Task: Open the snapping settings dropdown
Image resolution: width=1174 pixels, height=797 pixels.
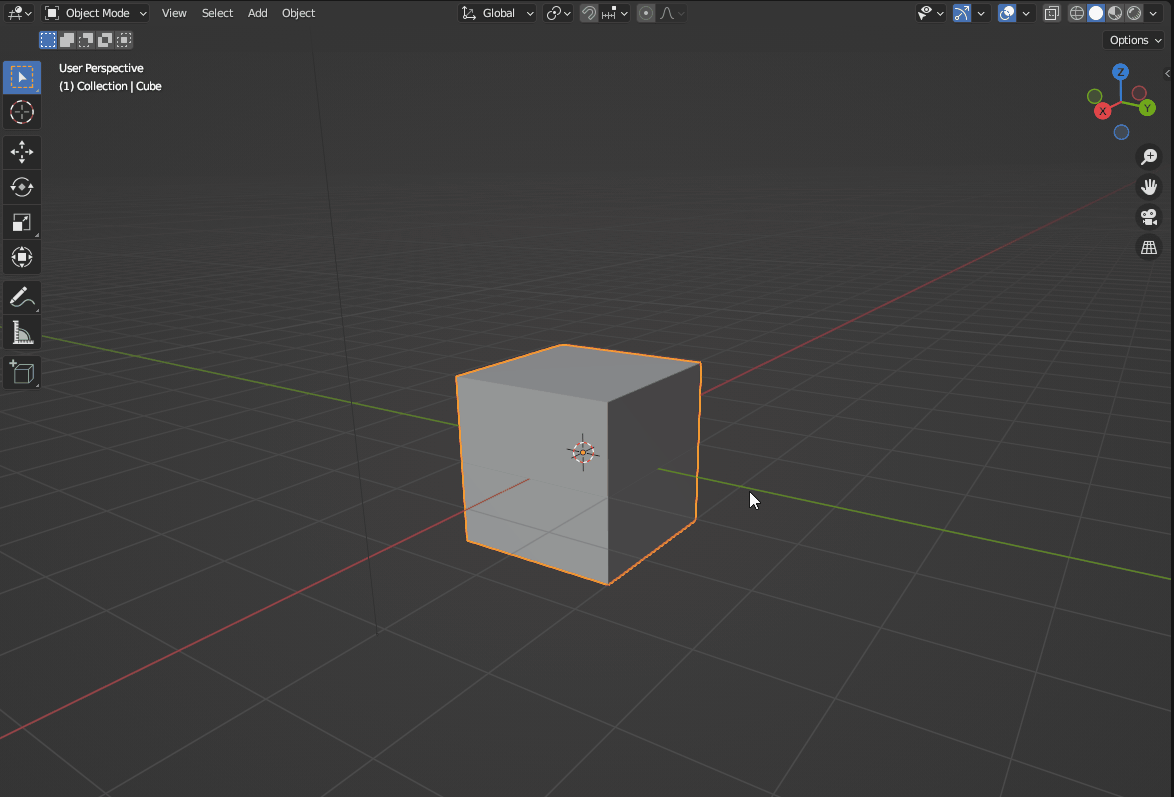Action: click(x=615, y=13)
